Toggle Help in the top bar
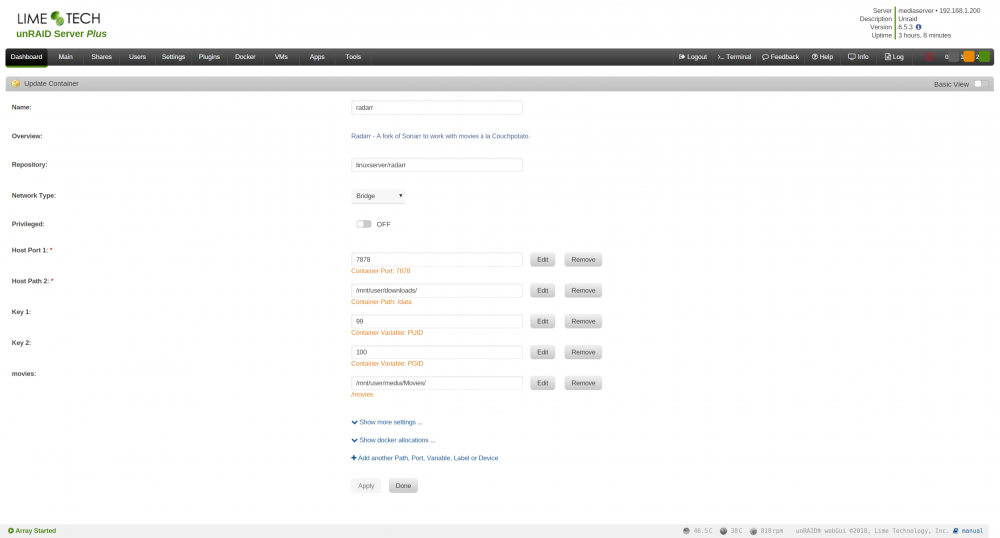 (822, 57)
